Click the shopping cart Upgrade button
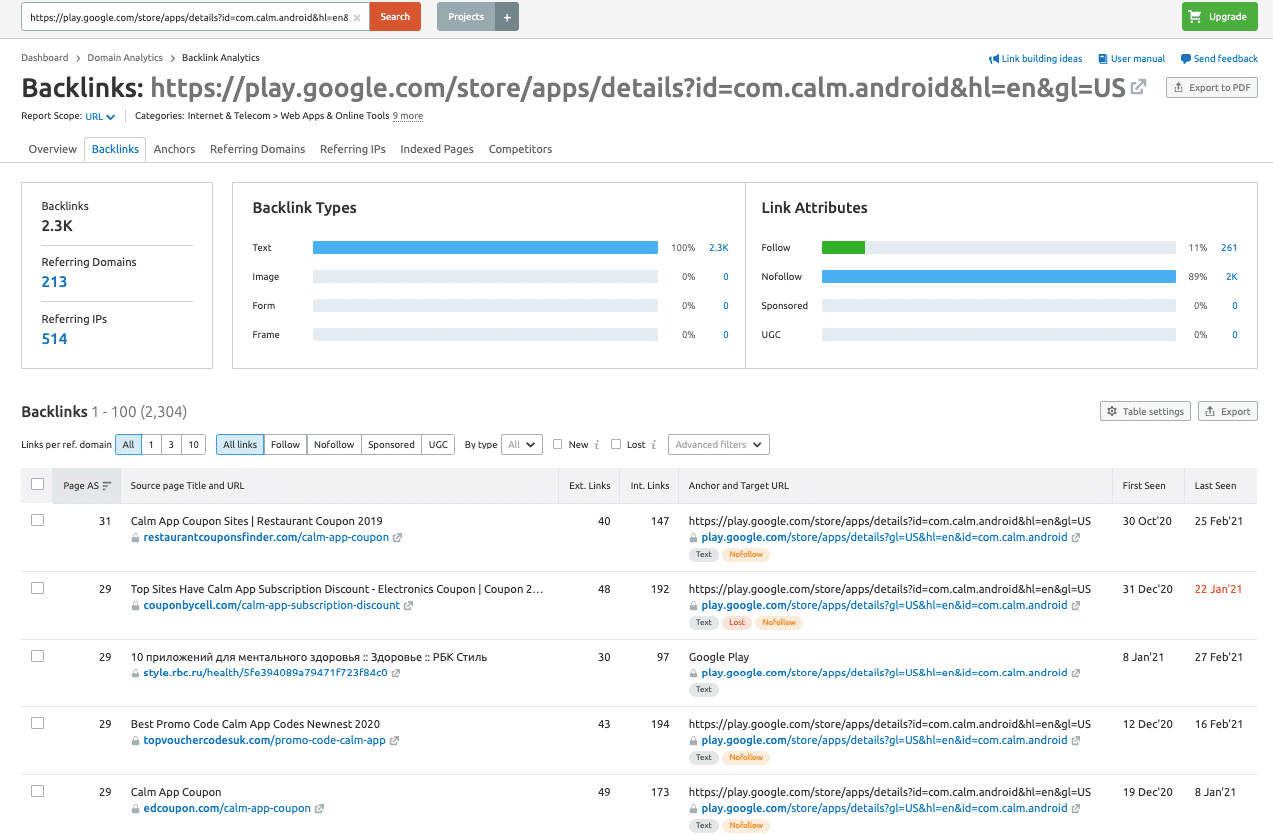Viewport: 1273px width, 834px height. click(x=1220, y=17)
